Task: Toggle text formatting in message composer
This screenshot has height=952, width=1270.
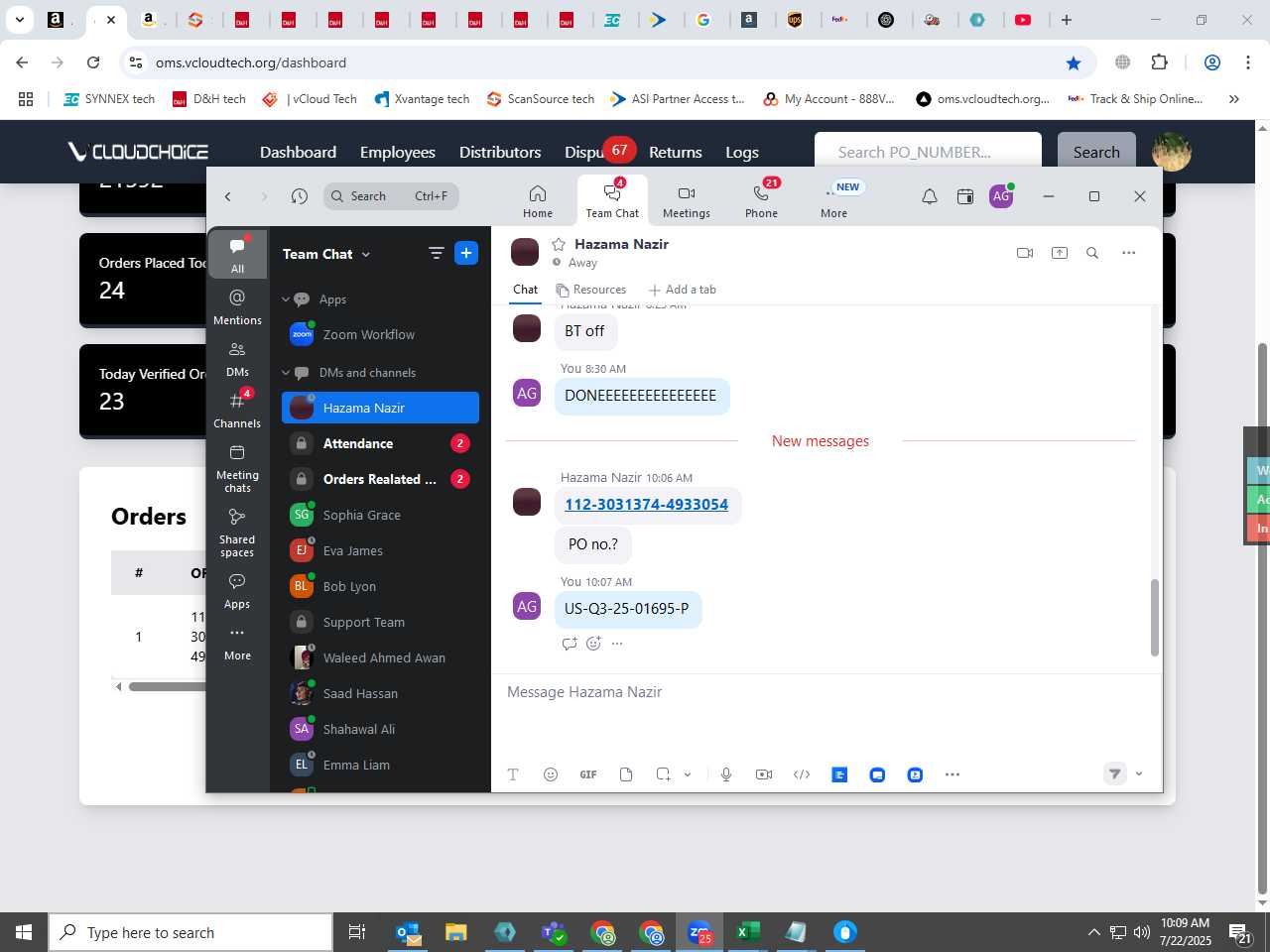Action: (513, 774)
